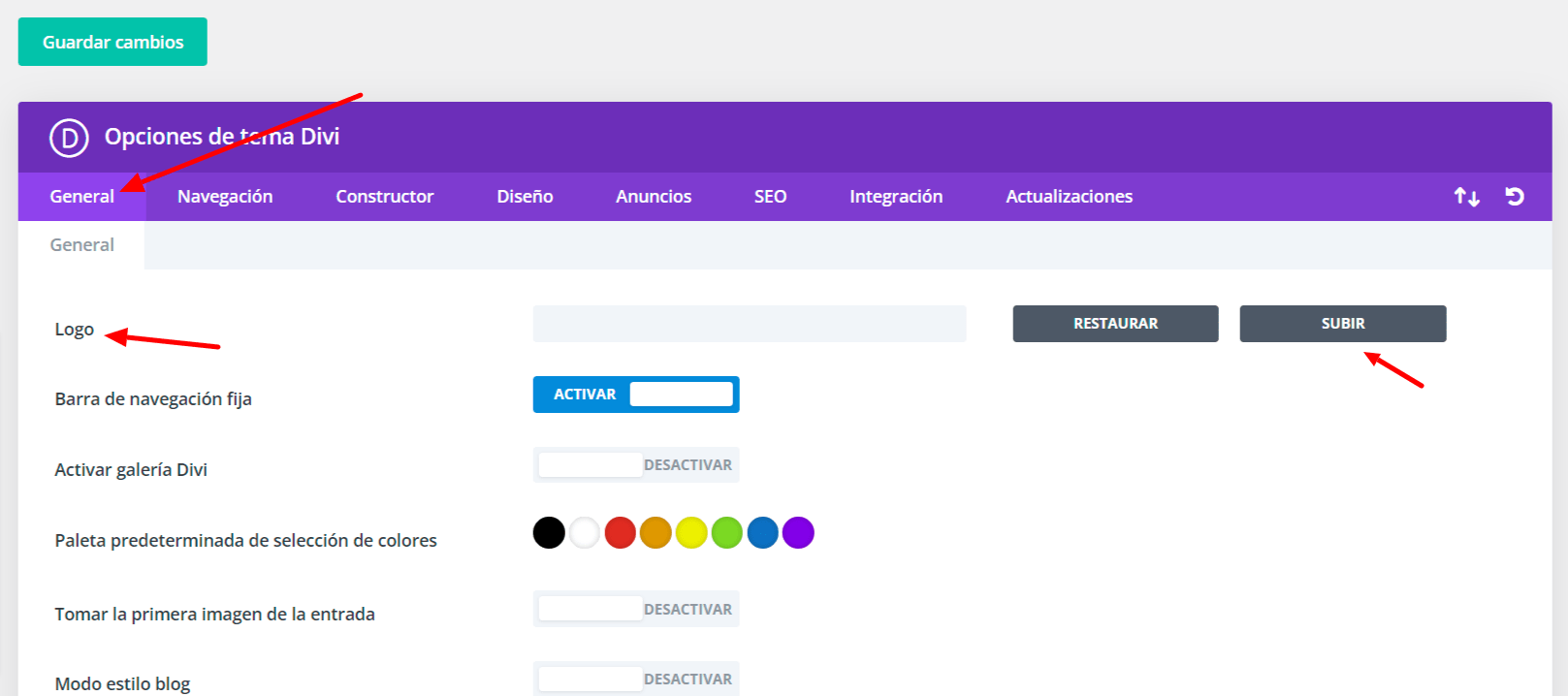Click the reset to defaults icon
This screenshot has height=696, width=1568.
tap(1515, 197)
